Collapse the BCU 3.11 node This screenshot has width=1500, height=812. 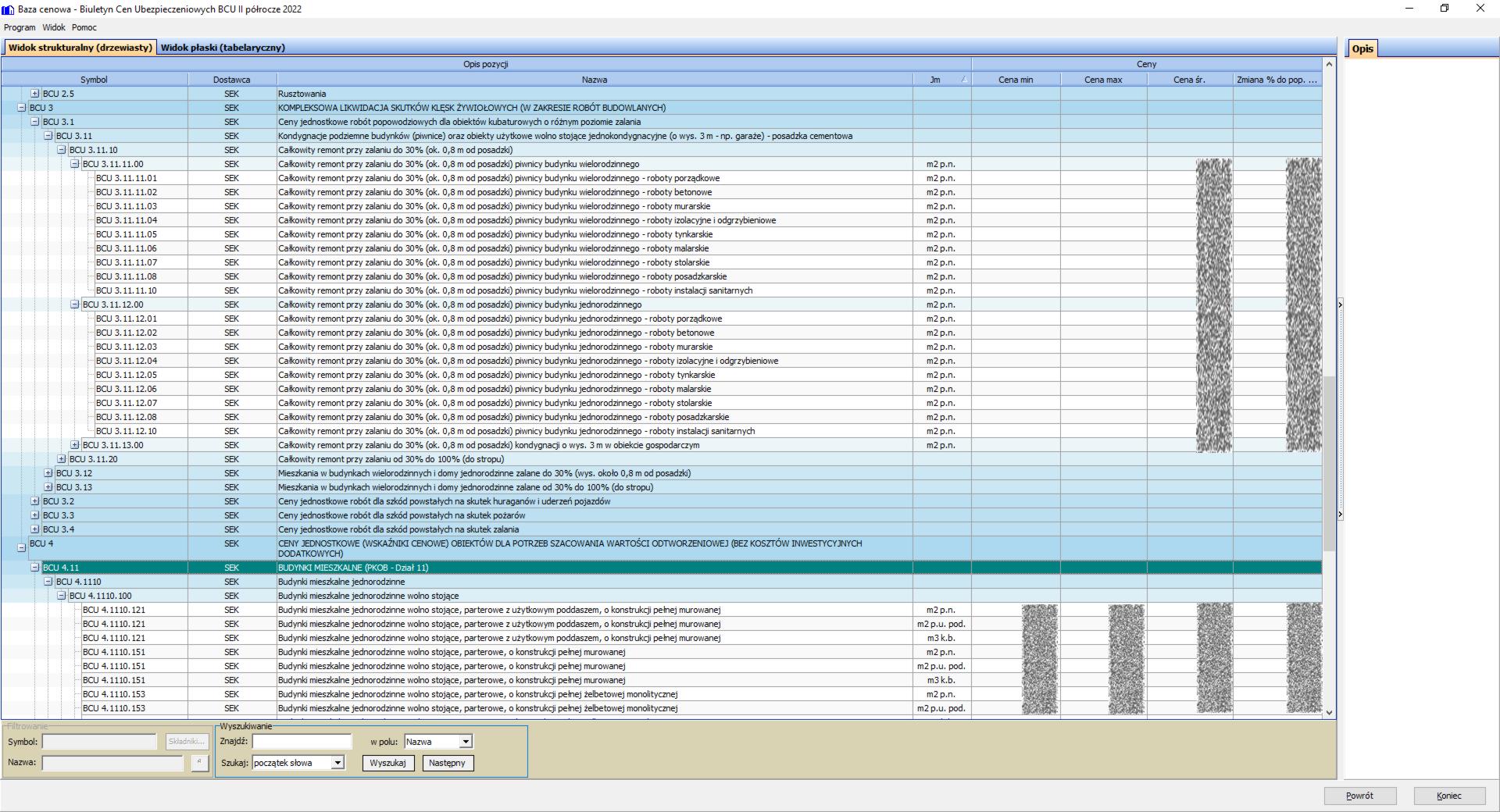(x=48, y=136)
